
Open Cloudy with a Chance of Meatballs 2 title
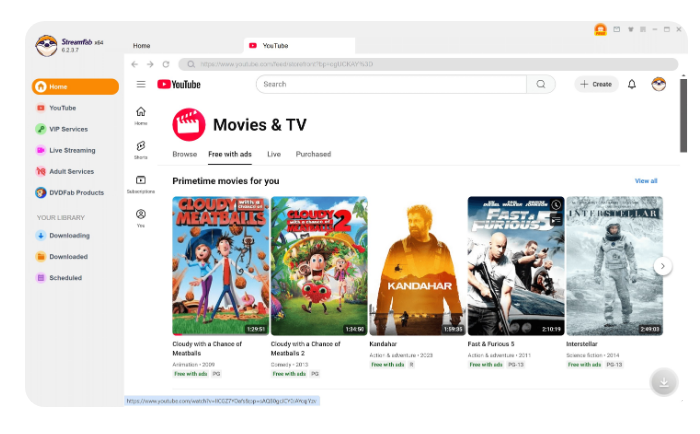click(305, 348)
